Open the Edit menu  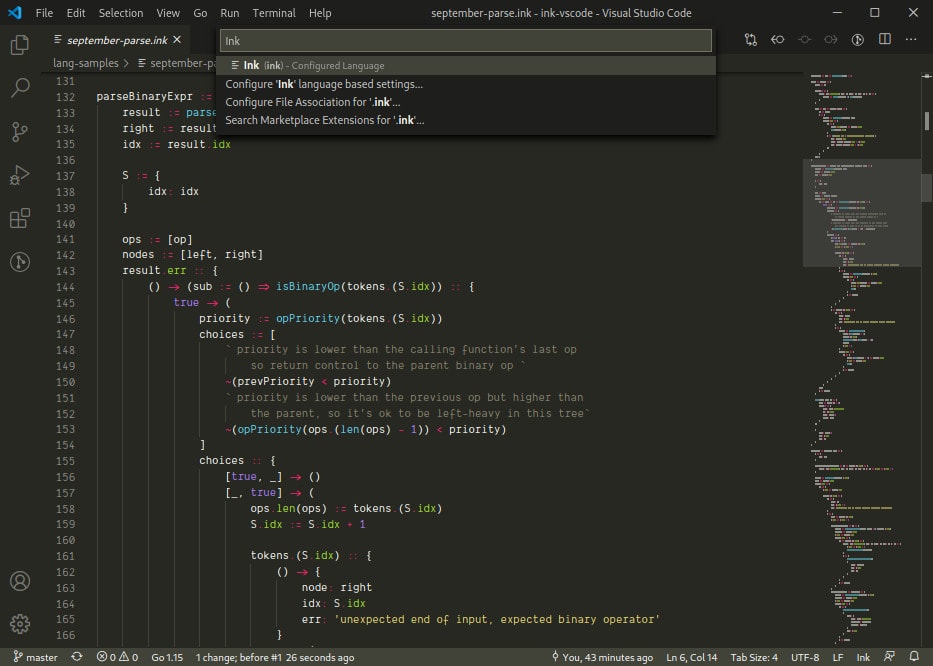coord(76,13)
